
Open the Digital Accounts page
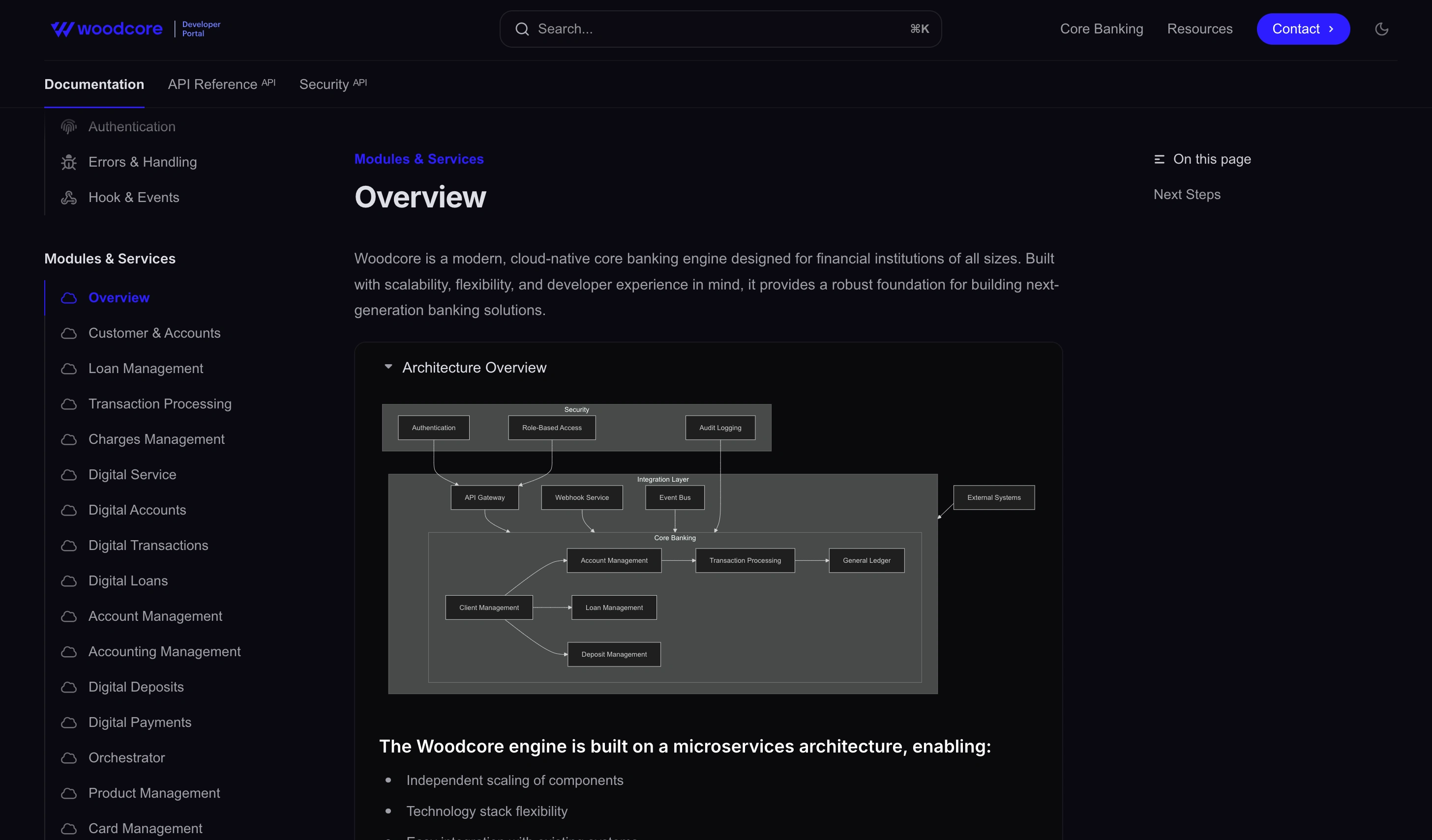tap(137, 510)
